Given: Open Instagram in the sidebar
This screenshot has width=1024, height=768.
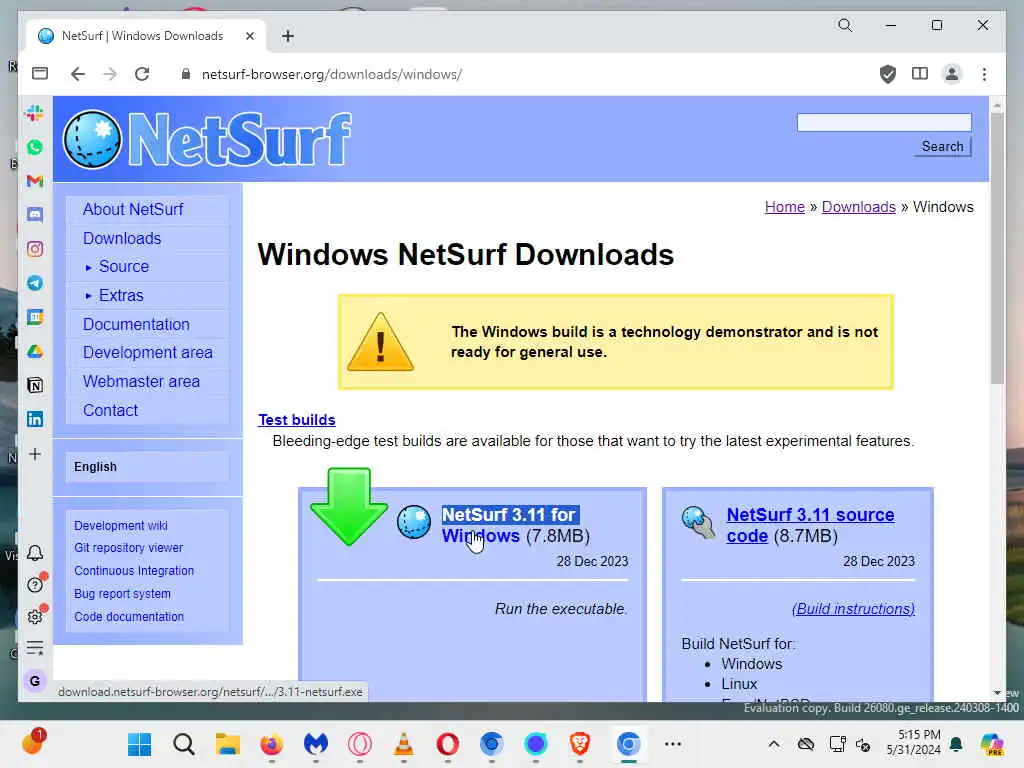Looking at the screenshot, I should click(35, 249).
